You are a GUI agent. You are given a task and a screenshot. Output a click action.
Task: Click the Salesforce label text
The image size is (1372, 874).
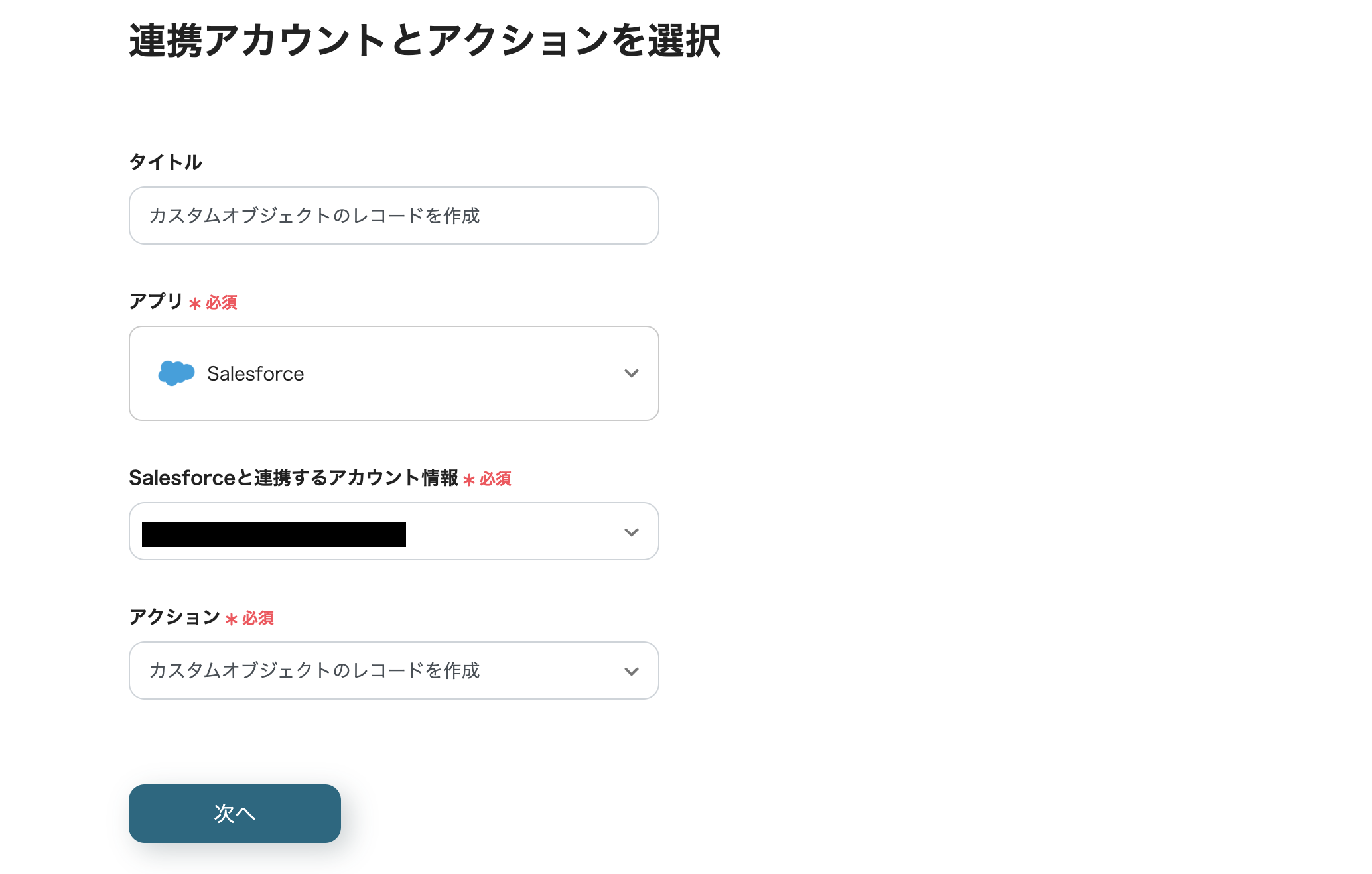pyautogui.click(x=255, y=373)
